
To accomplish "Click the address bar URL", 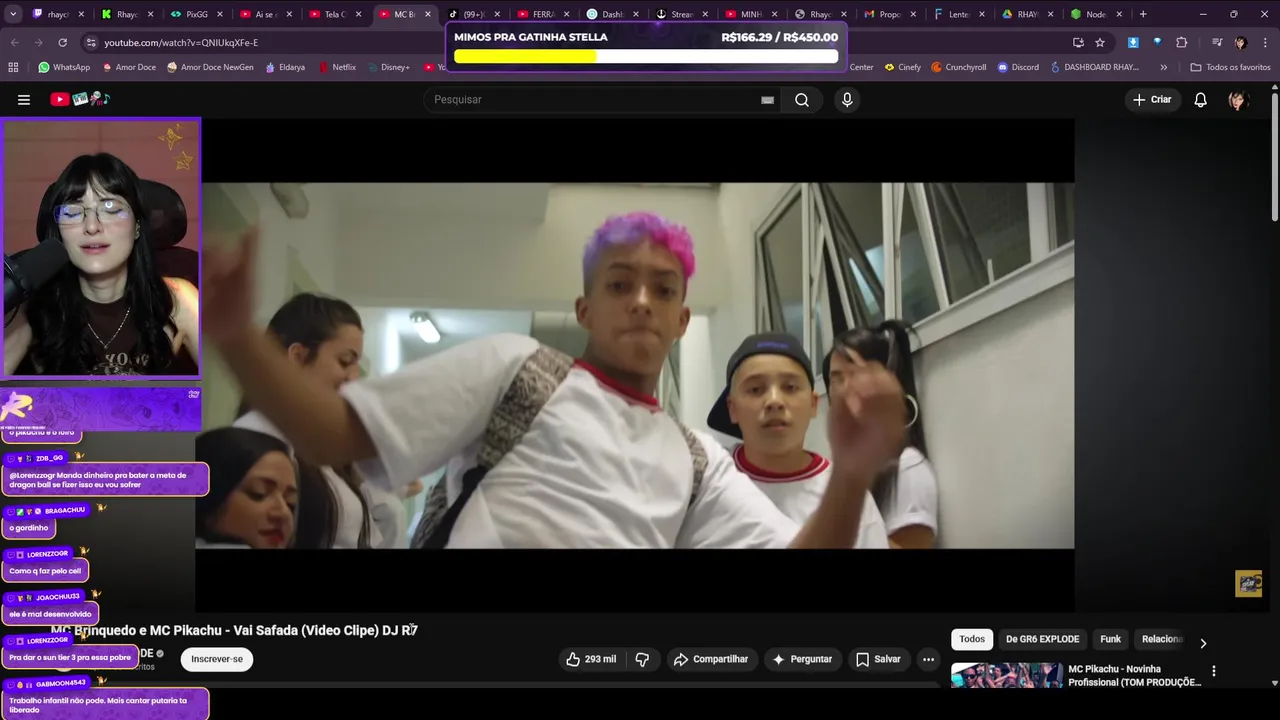I will point(181,42).
